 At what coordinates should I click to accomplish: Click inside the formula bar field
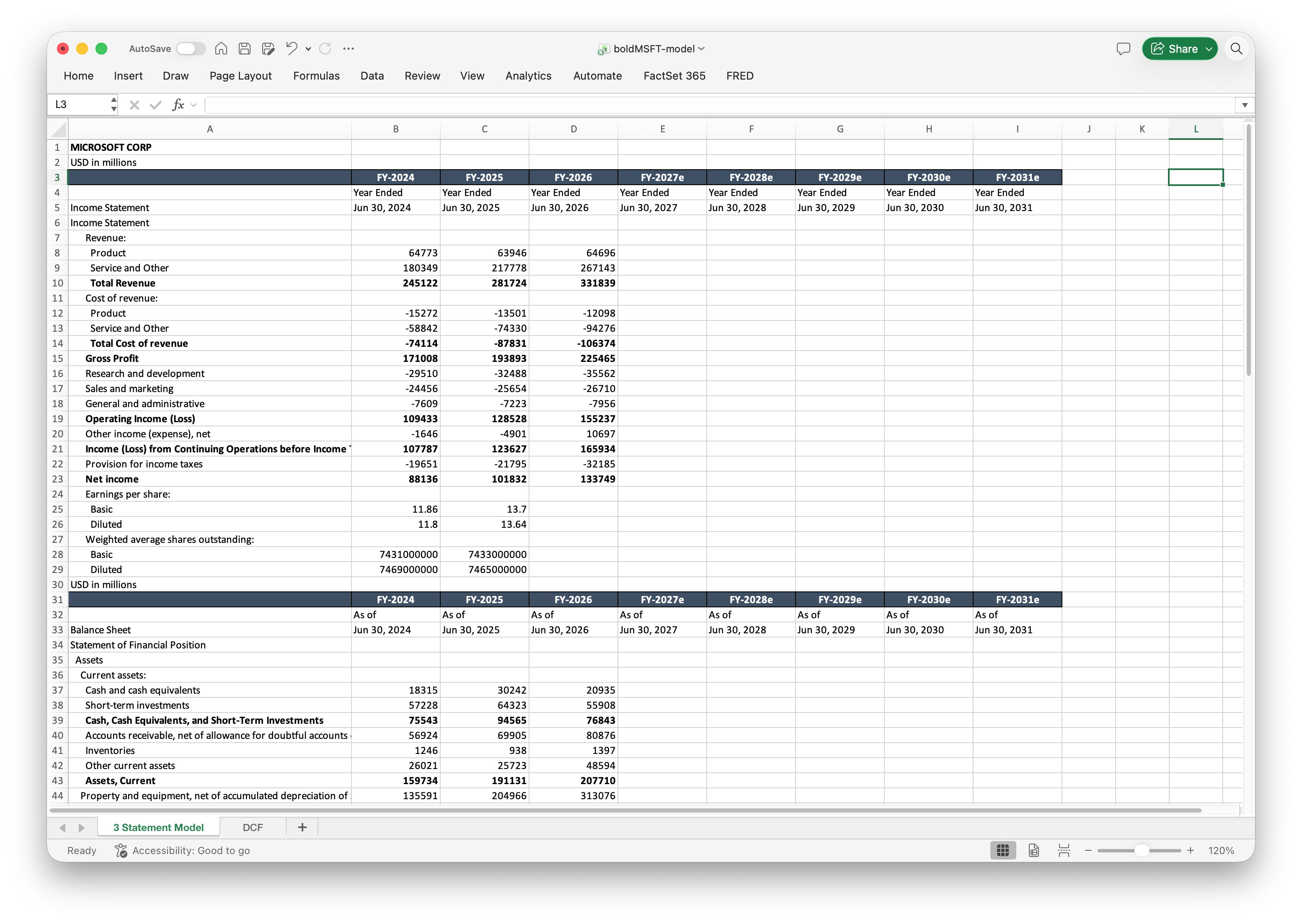720,105
